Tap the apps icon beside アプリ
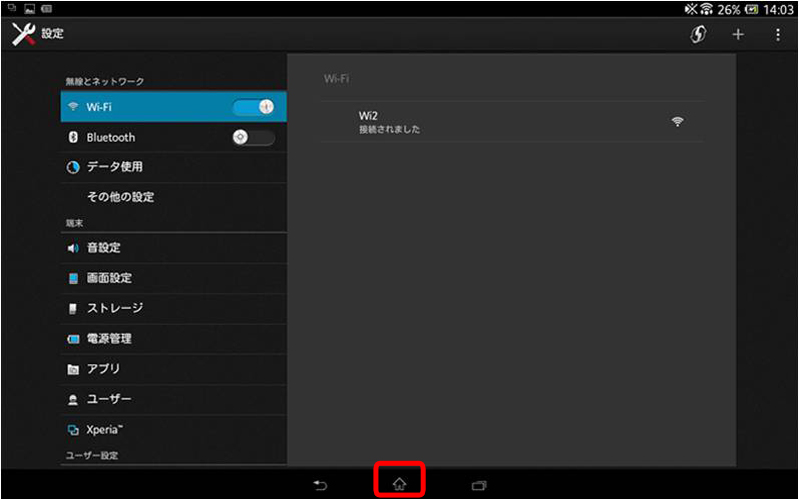 click(x=73, y=369)
